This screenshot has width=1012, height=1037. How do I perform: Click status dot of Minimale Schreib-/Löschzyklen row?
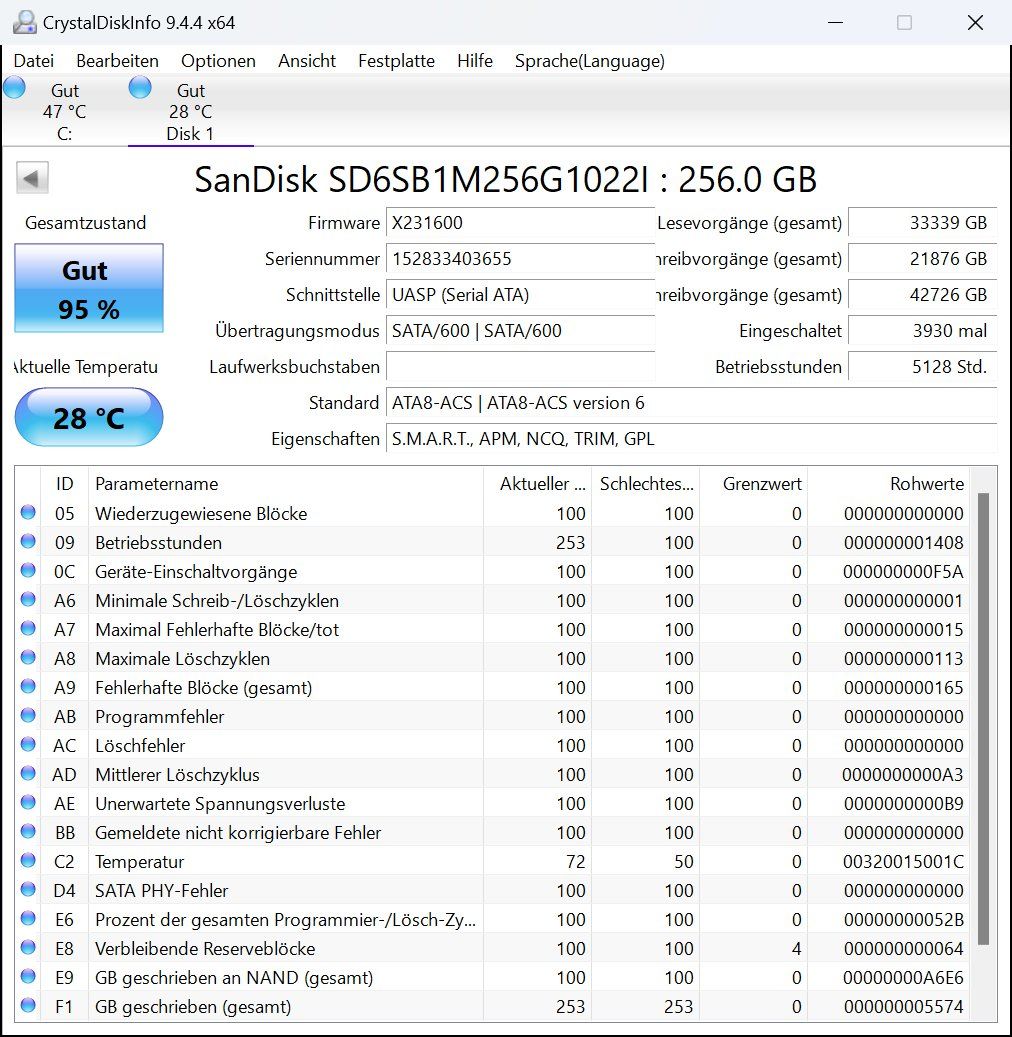(x=28, y=600)
